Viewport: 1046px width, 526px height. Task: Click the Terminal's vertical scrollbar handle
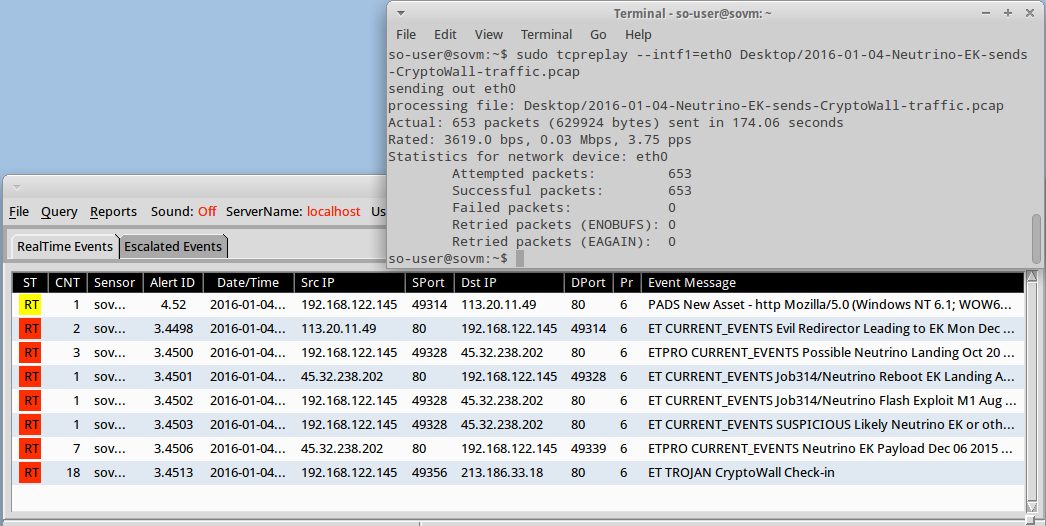pos(1036,236)
